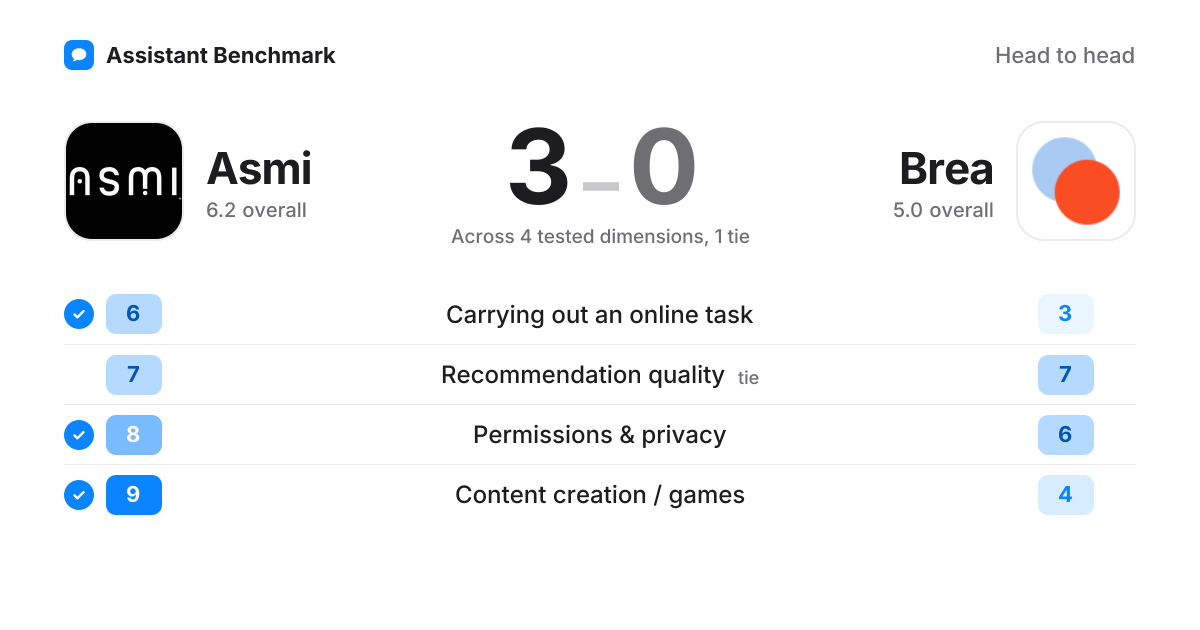Select Asmi's score 6 badge
The image size is (1200, 630).
pyautogui.click(x=134, y=314)
